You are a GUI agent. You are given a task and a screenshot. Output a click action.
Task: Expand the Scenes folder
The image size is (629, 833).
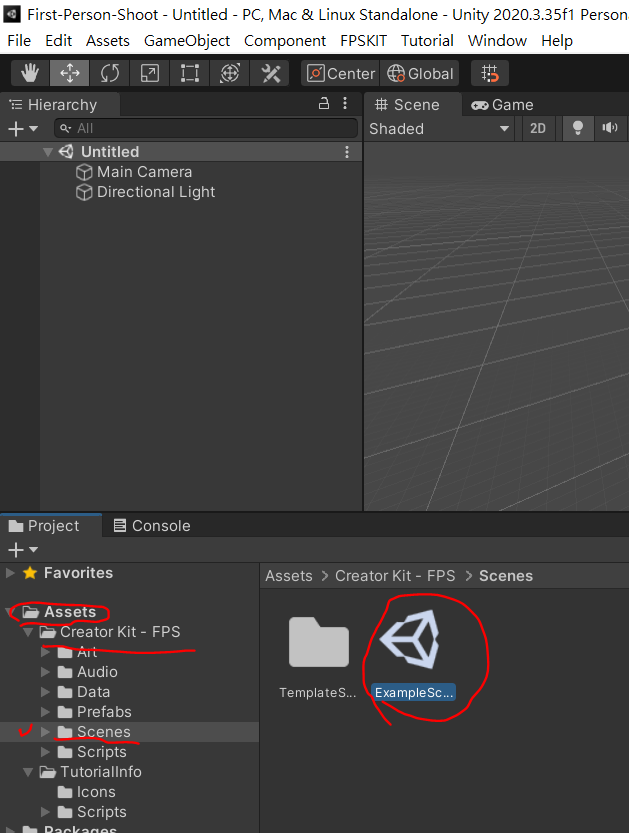46,732
